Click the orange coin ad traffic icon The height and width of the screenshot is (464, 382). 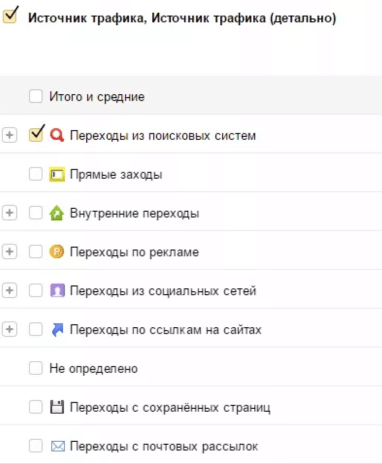pos(57,252)
